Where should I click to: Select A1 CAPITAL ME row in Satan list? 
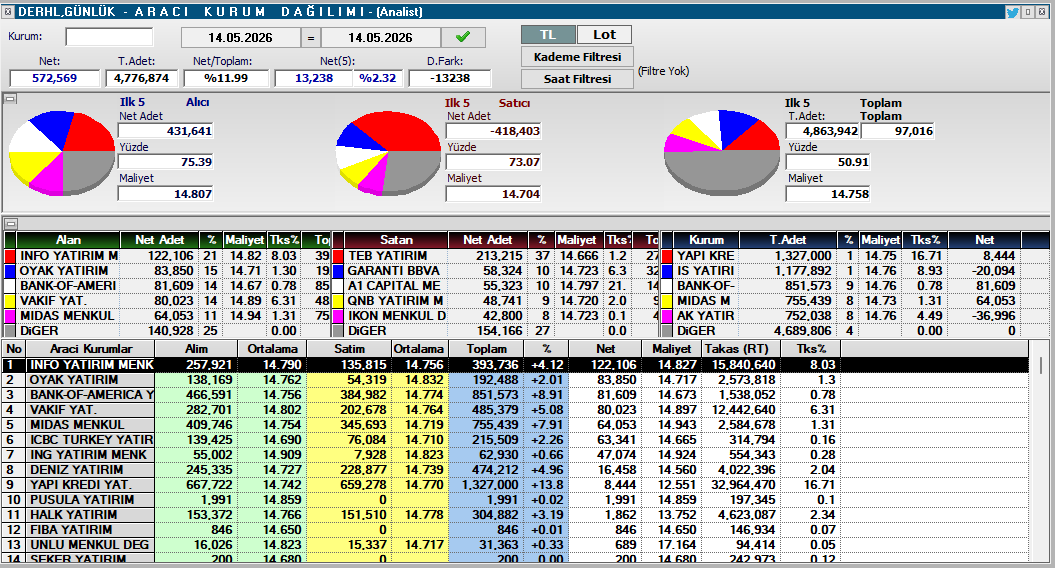point(496,286)
